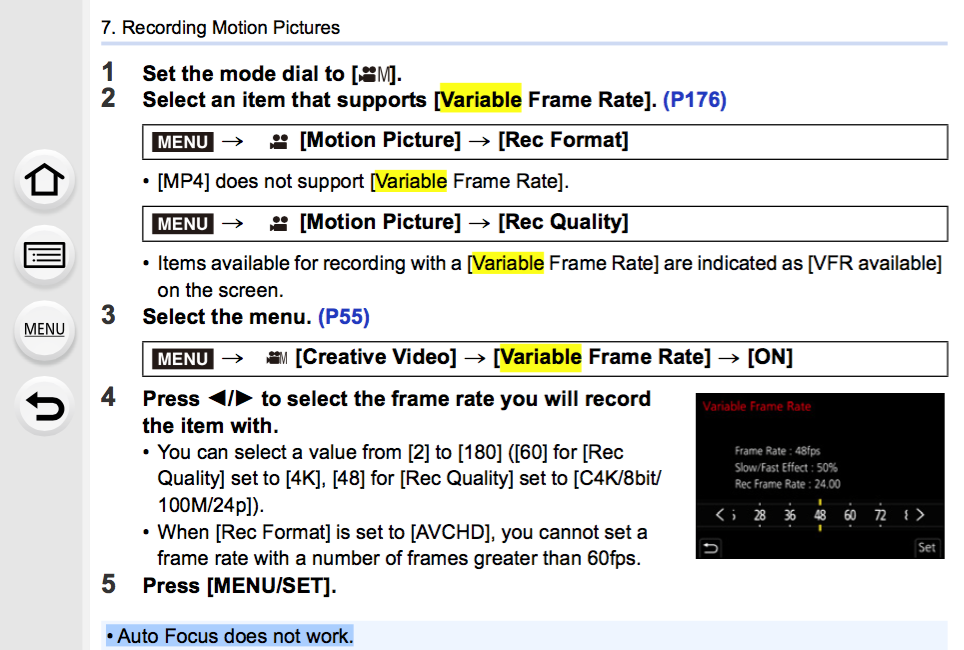Click the return icon in camera screen image

tap(711, 548)
